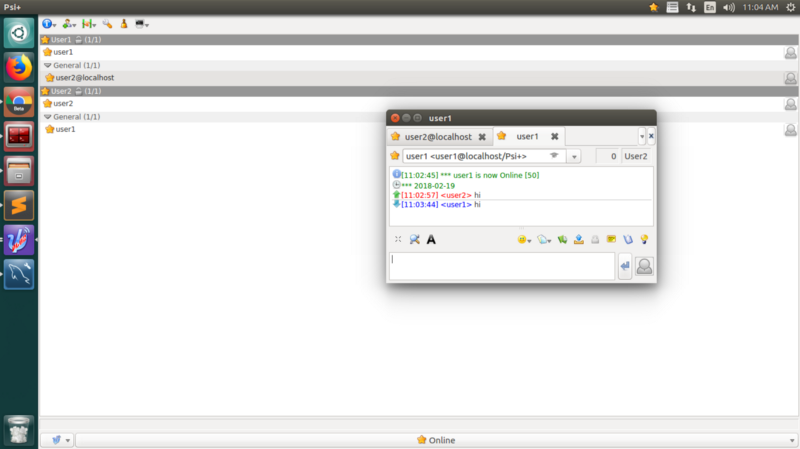Screen dimensions: 800x449
Task: Select user2@localhost contact in roster
Action: (x=84, y=77)
